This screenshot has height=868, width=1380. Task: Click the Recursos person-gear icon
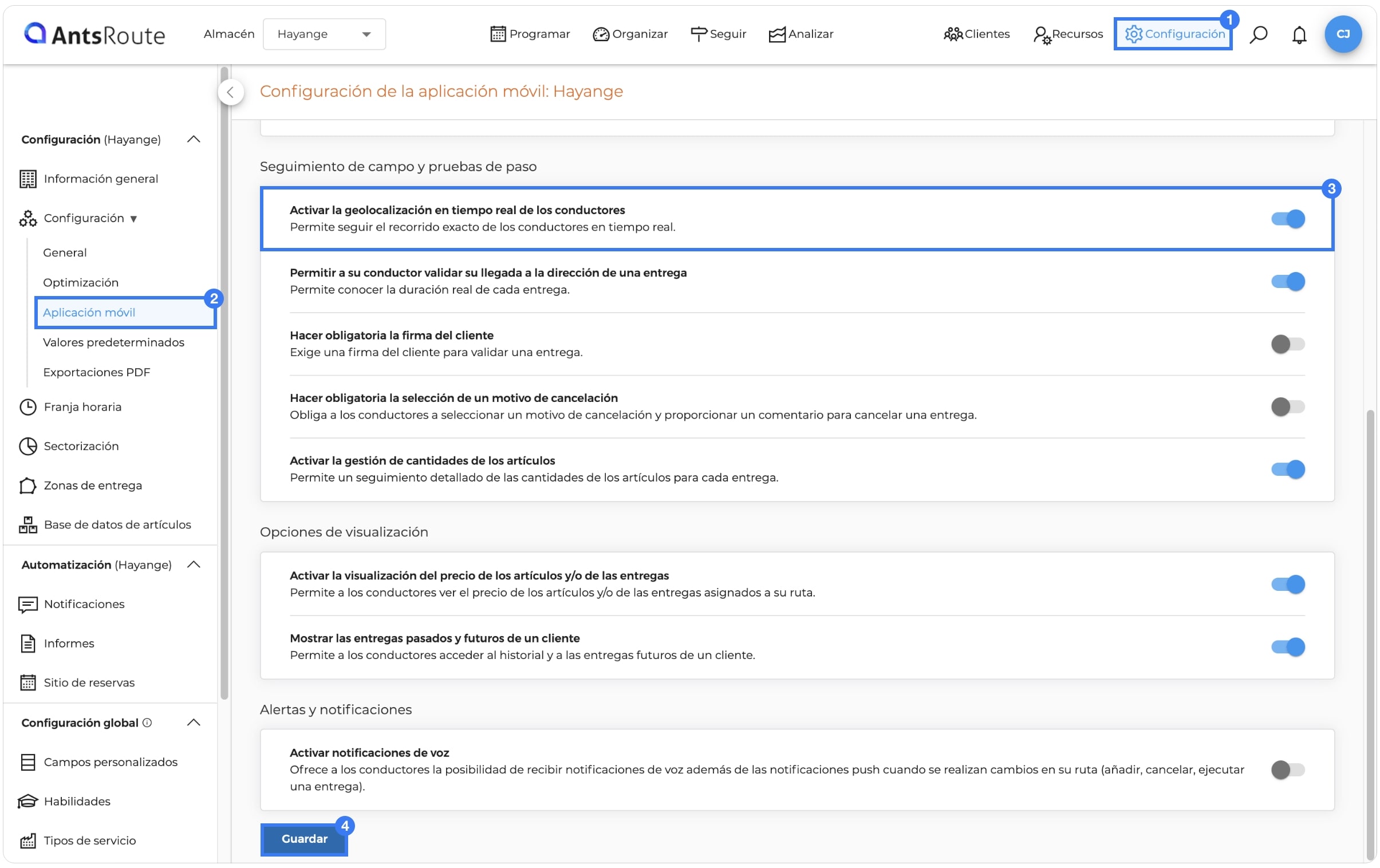[1042, 35]
